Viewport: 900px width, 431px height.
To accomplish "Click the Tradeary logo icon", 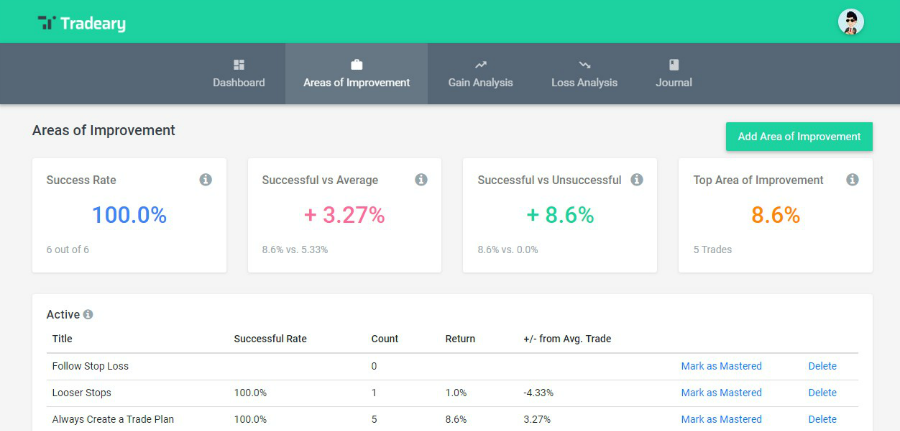I will click(x=46, y=23).
